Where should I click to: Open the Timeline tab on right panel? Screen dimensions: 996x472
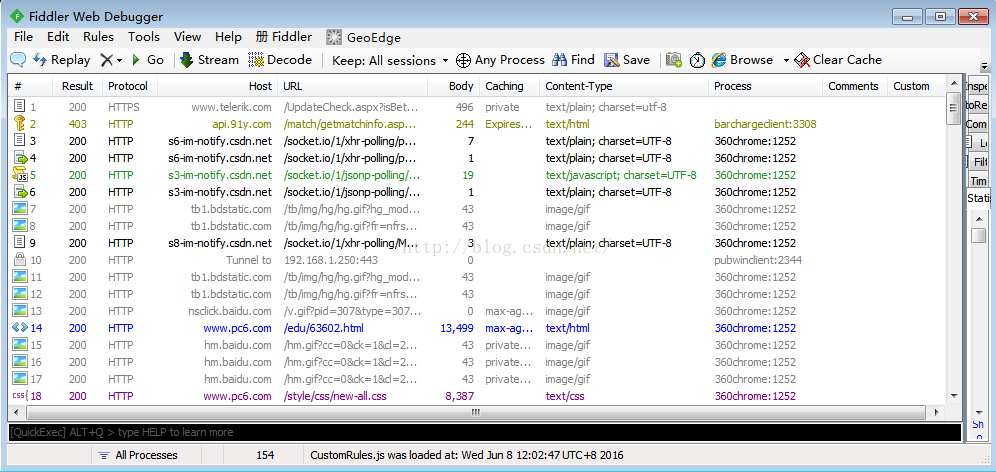click(978, 181)
